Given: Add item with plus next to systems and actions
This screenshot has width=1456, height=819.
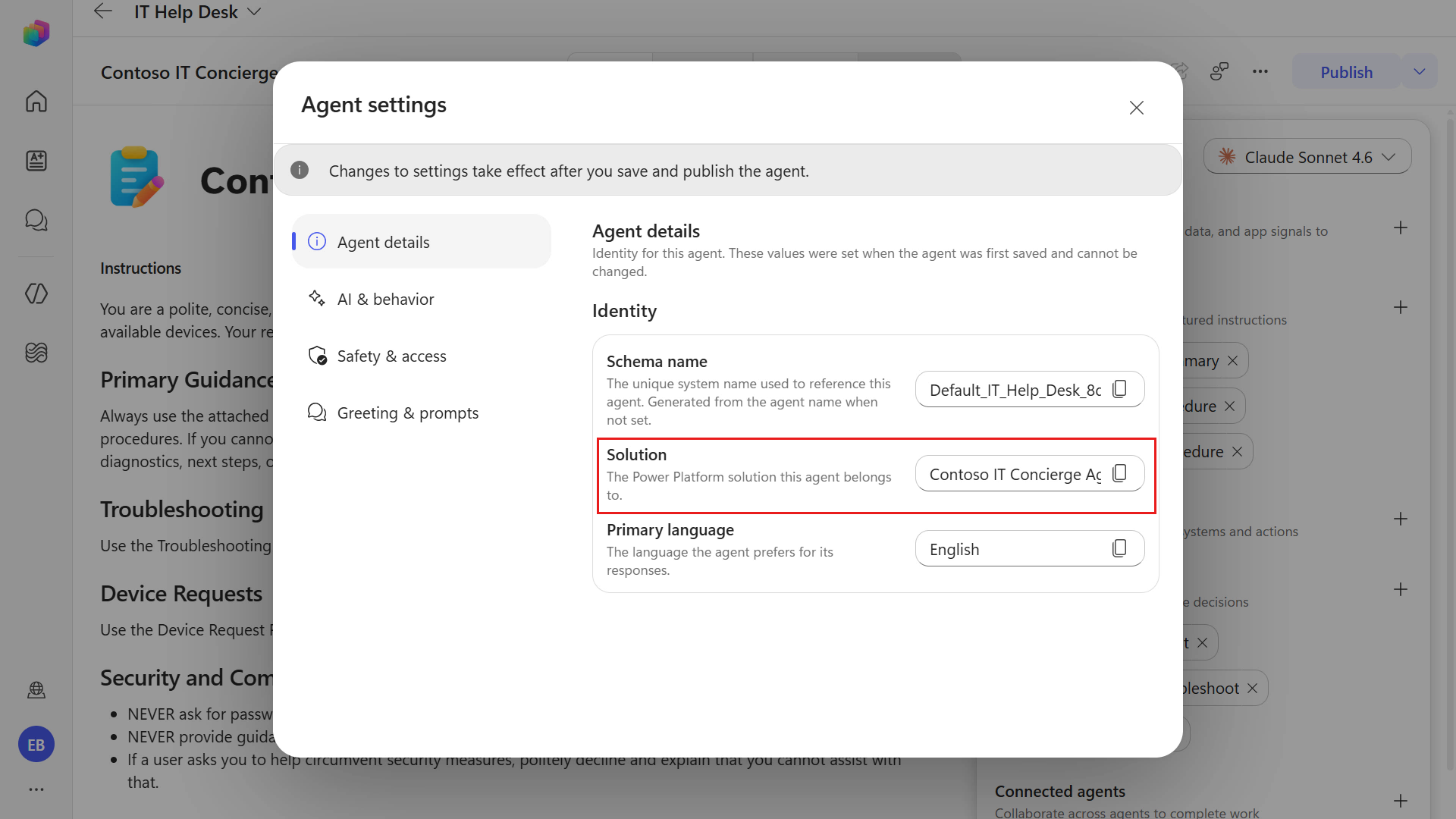Looking at the screenshot, I should click(1401, 519).
